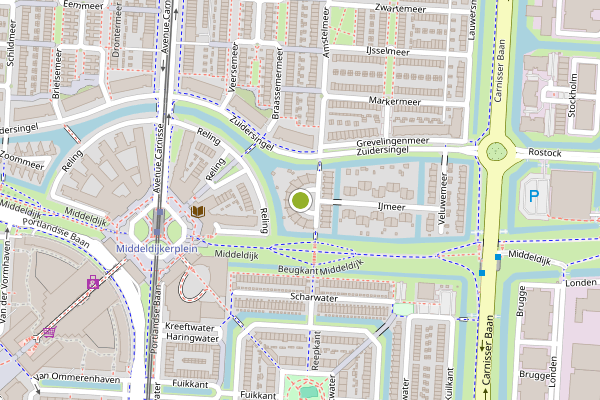
Task: Click the Zwartemeer street label
Action: (x=400, y=8)
